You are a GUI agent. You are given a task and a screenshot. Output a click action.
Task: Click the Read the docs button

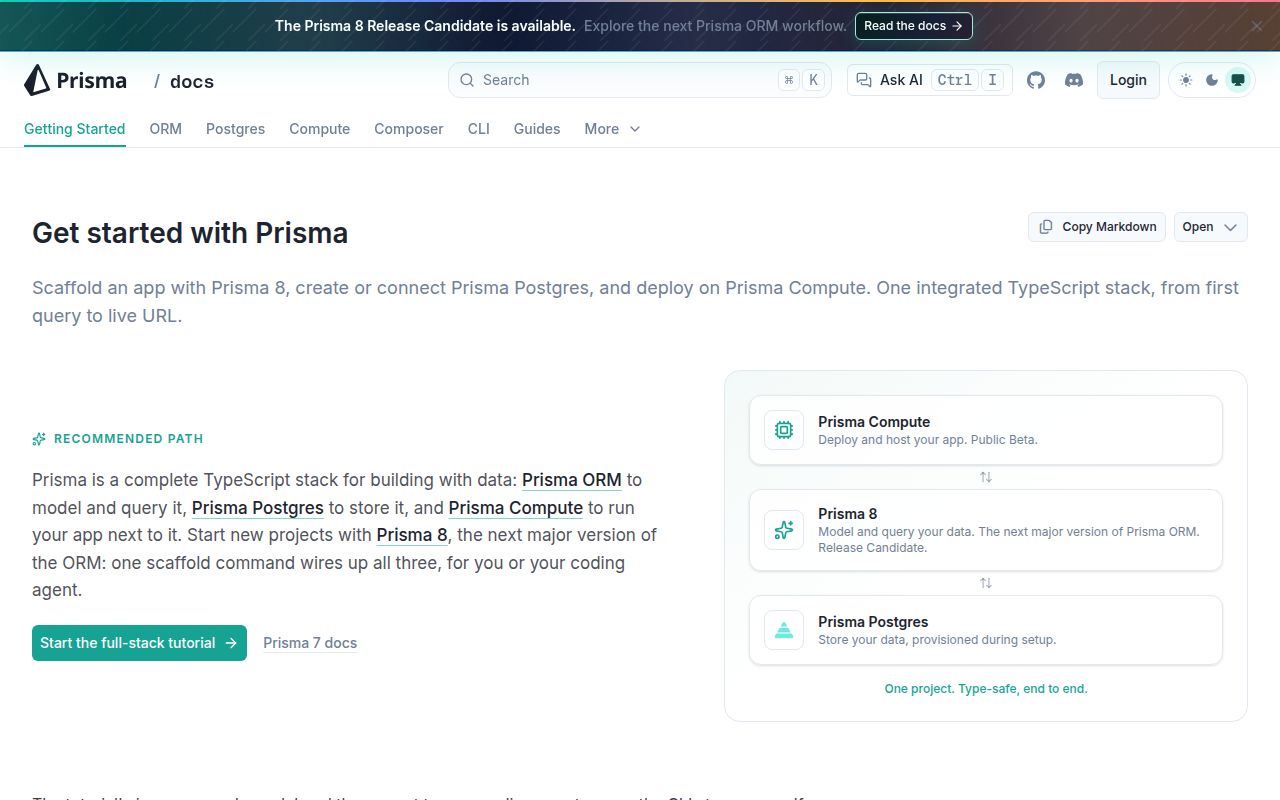click(x=914, y=26)
